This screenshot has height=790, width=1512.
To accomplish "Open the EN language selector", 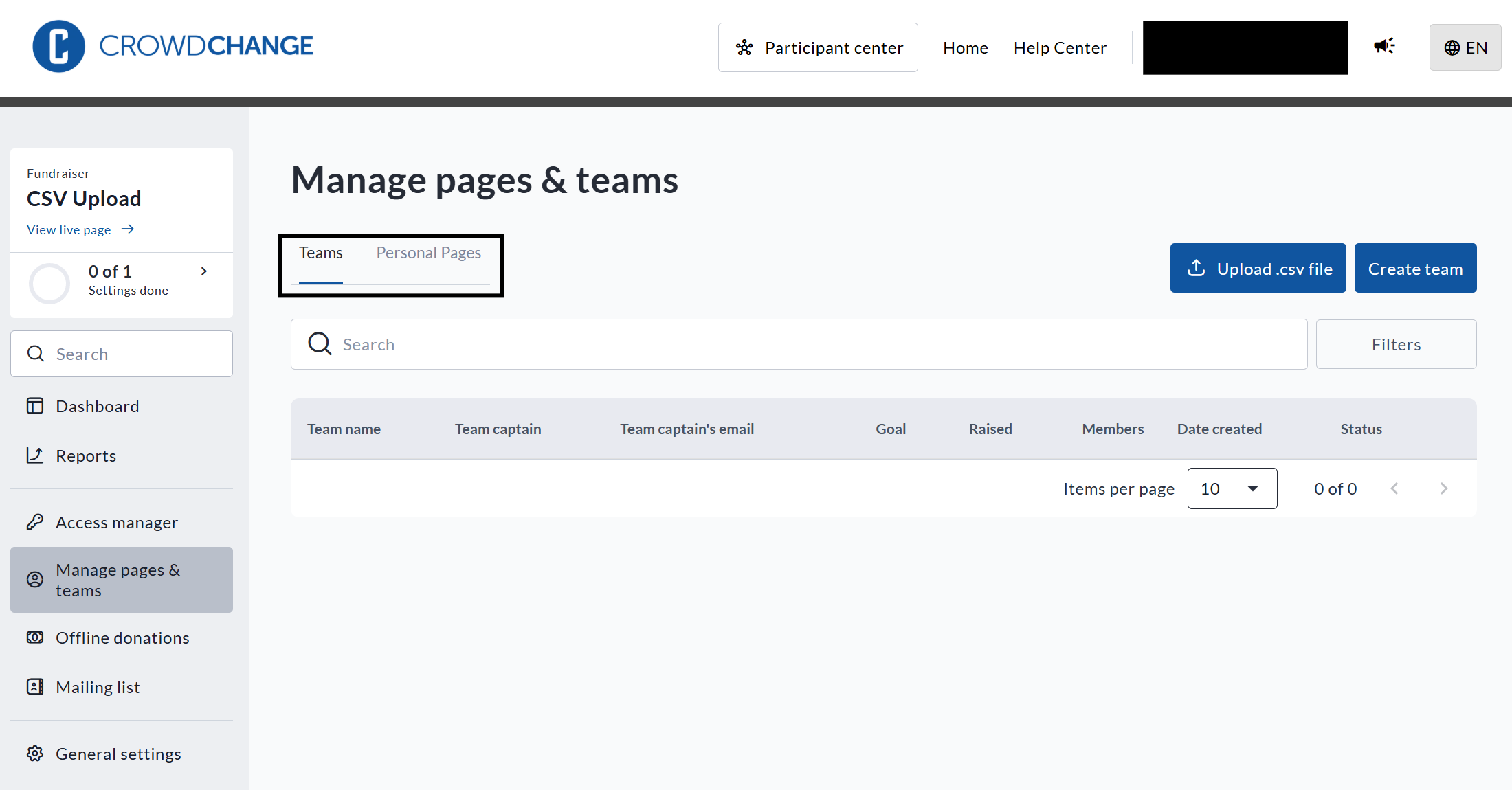I will (1465, 47).
